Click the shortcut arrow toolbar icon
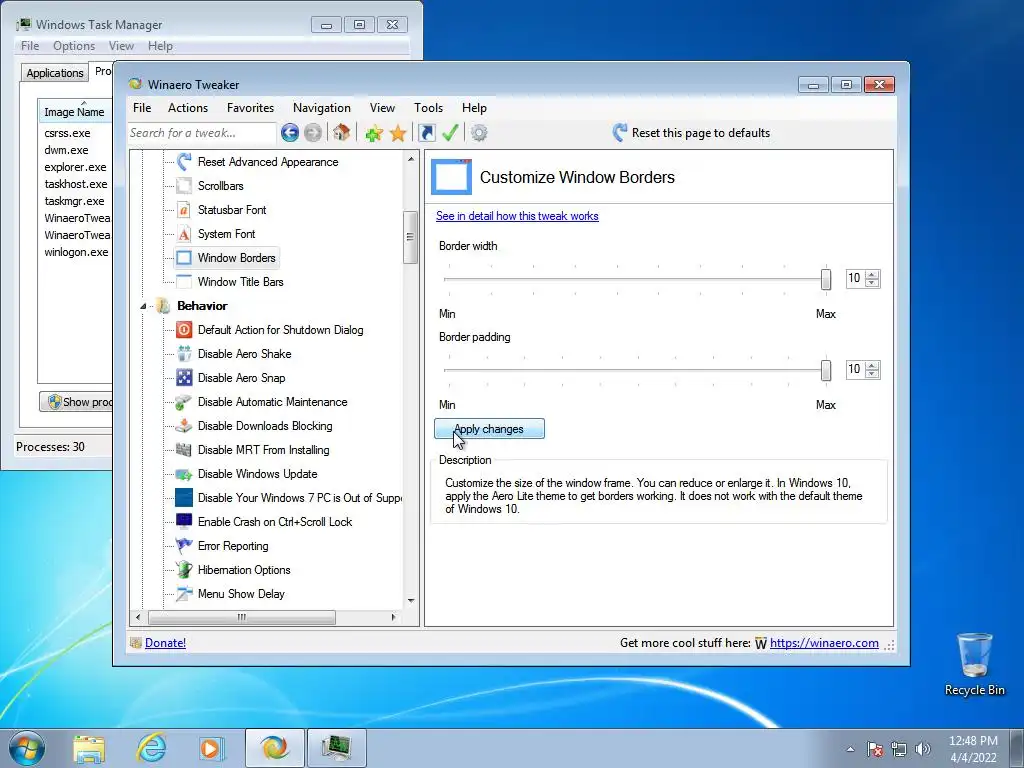1024x768 pixels. [426, 133]
